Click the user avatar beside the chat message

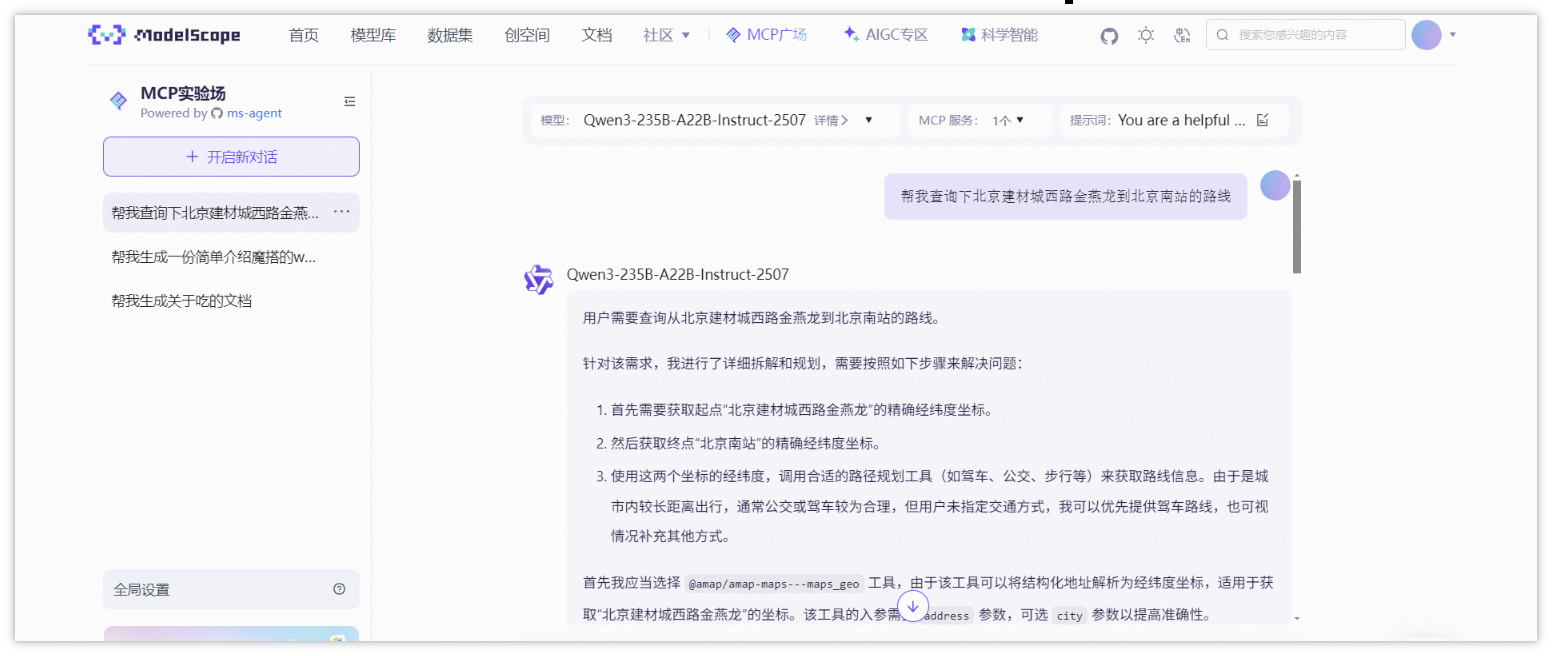coord(1275,185)
